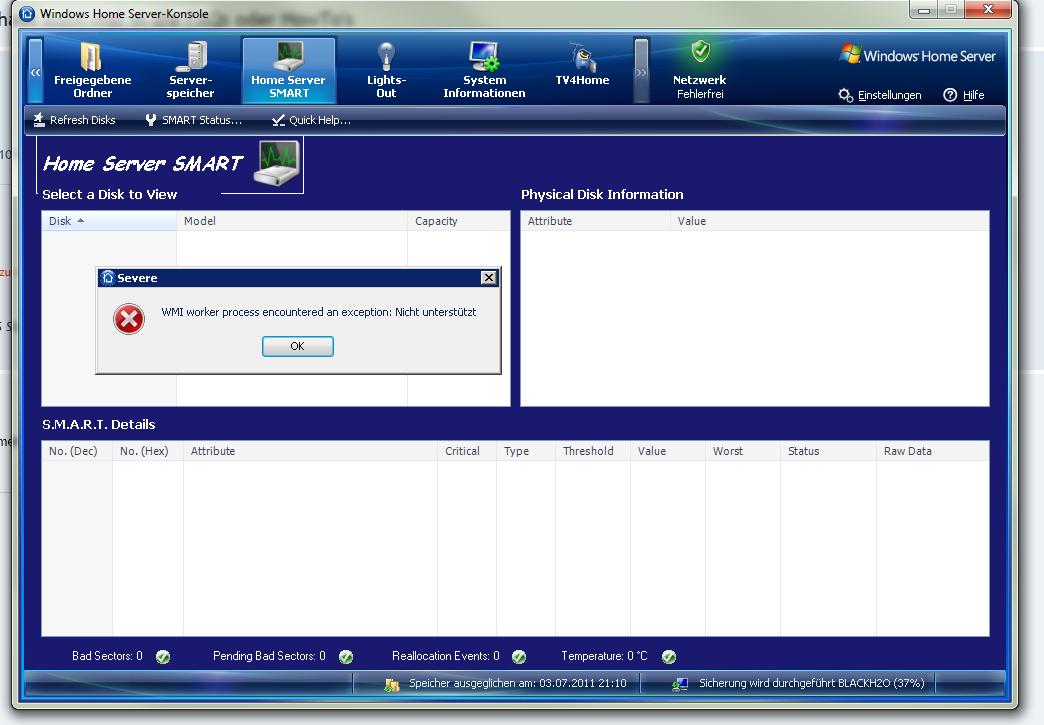Click the Pending Bad Sectors: 0 label
The height and width of the screenshot is (725, 1044).
point(269,656)
